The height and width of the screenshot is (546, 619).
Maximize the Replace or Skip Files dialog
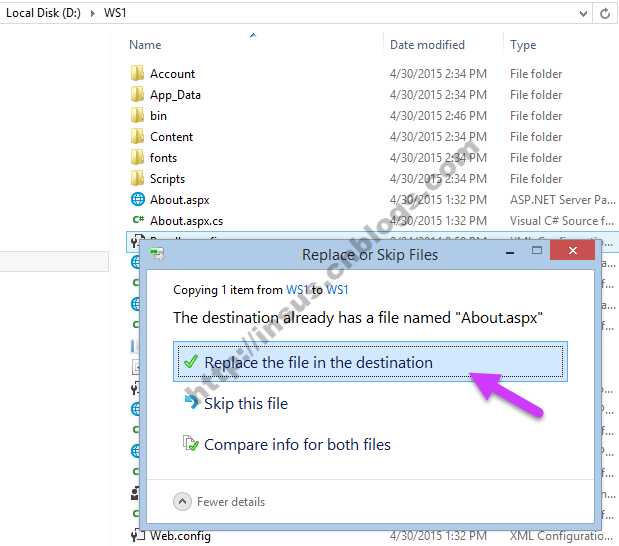(536, 250)
